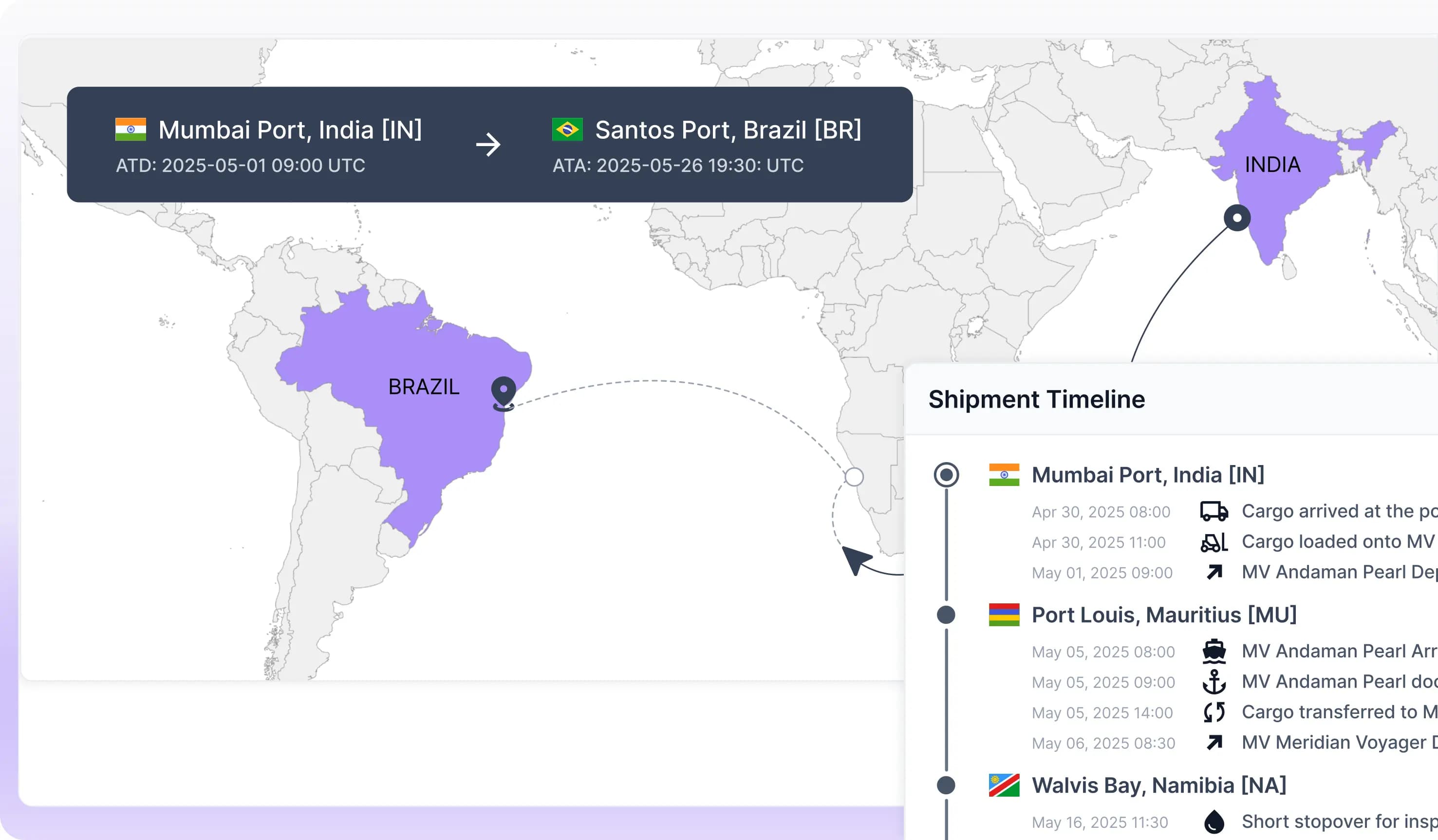
Task: Click the ship icon for Andaman Pearl arrival
Action: coord(1214,651)
